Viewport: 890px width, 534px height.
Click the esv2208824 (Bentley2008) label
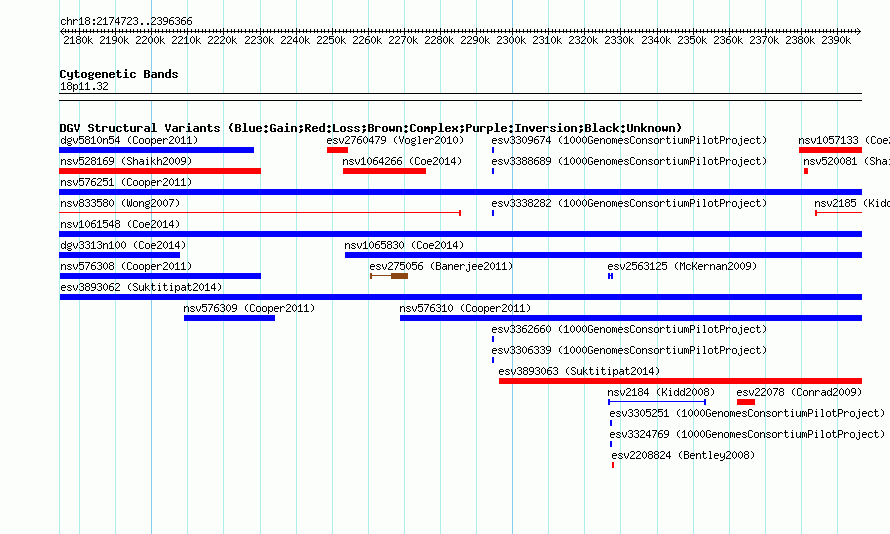point(683,455)
